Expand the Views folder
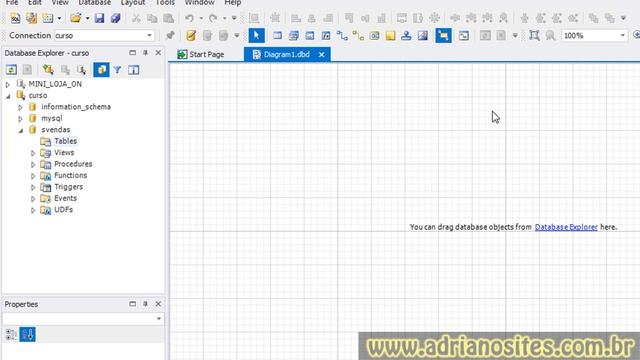 pyautogui.click(x=33, y=153)
